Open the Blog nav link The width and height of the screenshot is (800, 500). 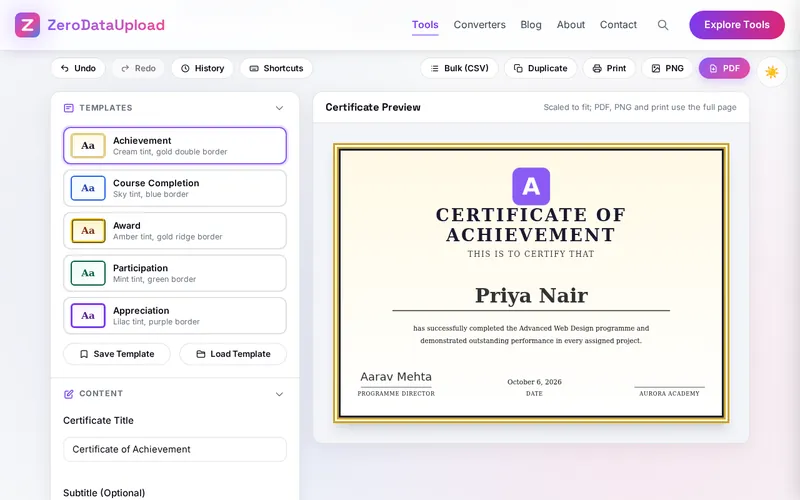(x=531, y=25)
